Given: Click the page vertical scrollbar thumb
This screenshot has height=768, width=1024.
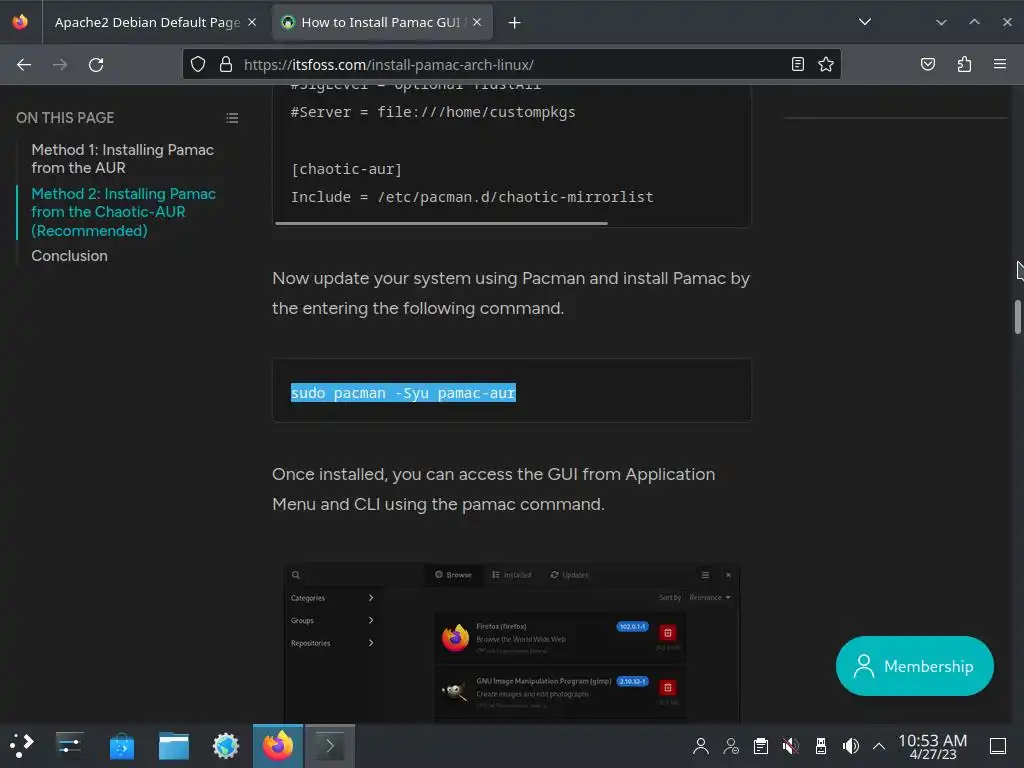Looking at the screenshot, I should 1017,317.
